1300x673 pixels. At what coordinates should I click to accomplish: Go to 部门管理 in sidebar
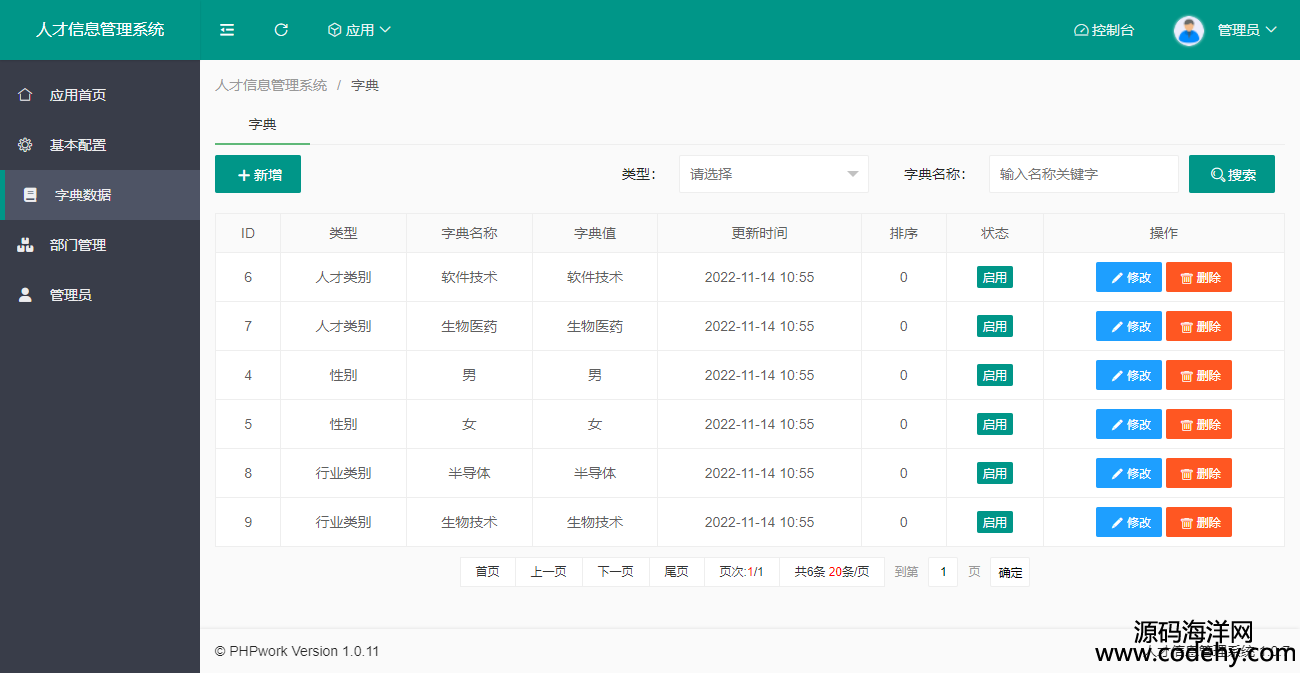(78, 245)
